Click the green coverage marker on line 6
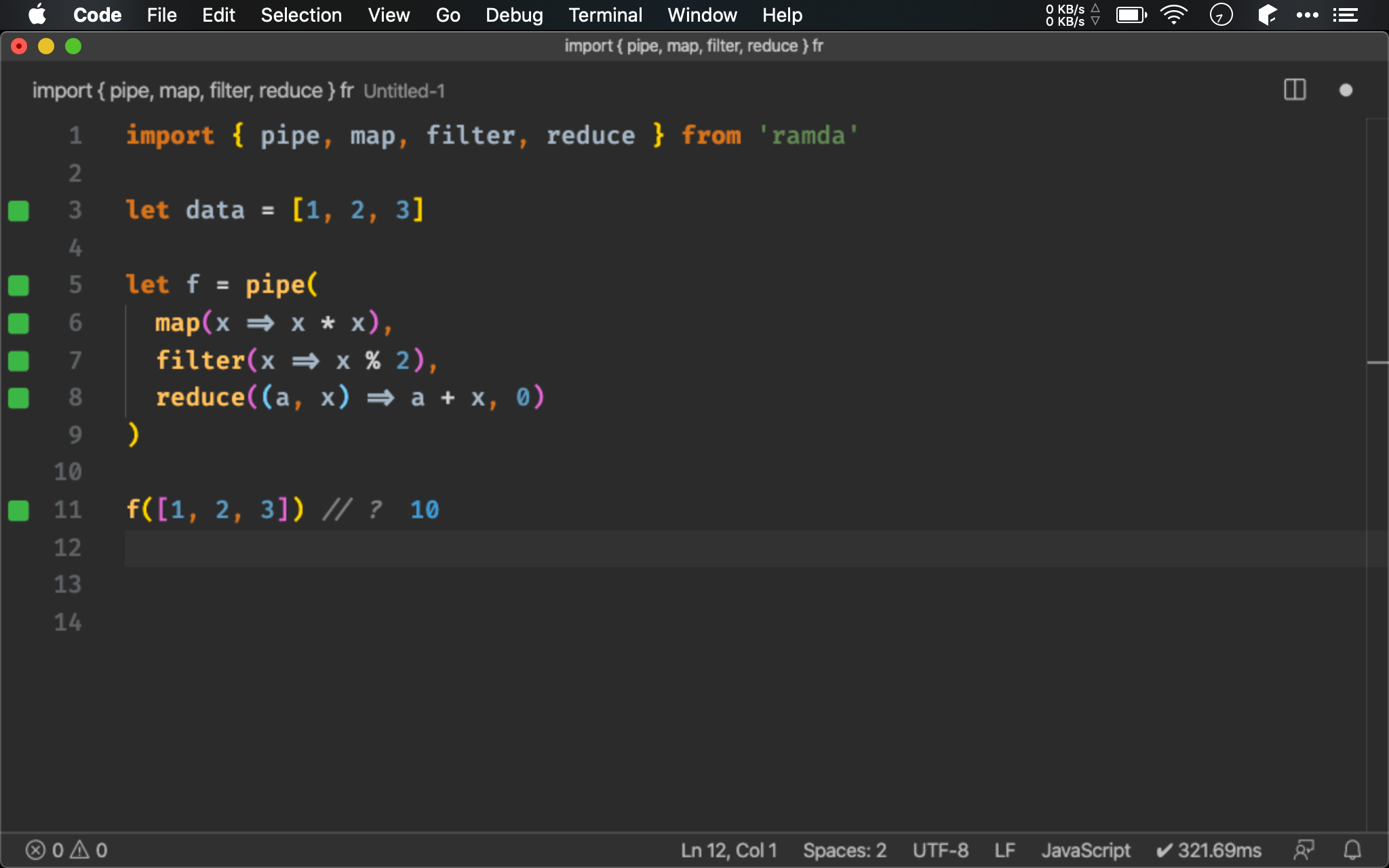1389x868 pixels. 18,323
